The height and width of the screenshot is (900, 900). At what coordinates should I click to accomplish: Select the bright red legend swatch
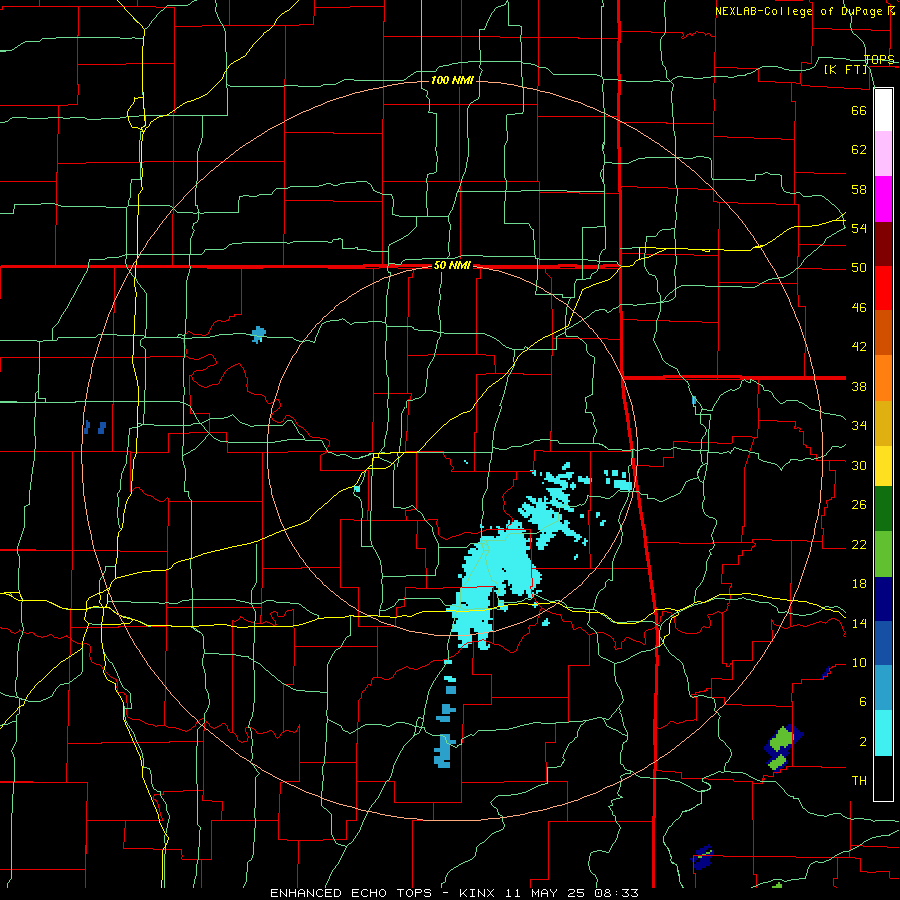coord(883,288)
